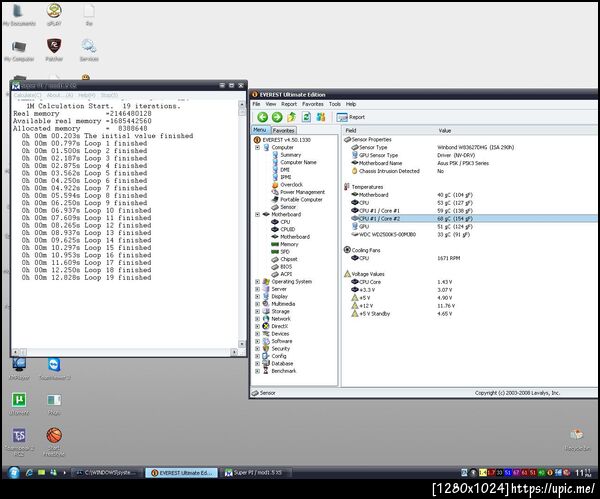Open the Help menu in EVEREST
Viewport: 600px width, 499px height.
[351, 104]
